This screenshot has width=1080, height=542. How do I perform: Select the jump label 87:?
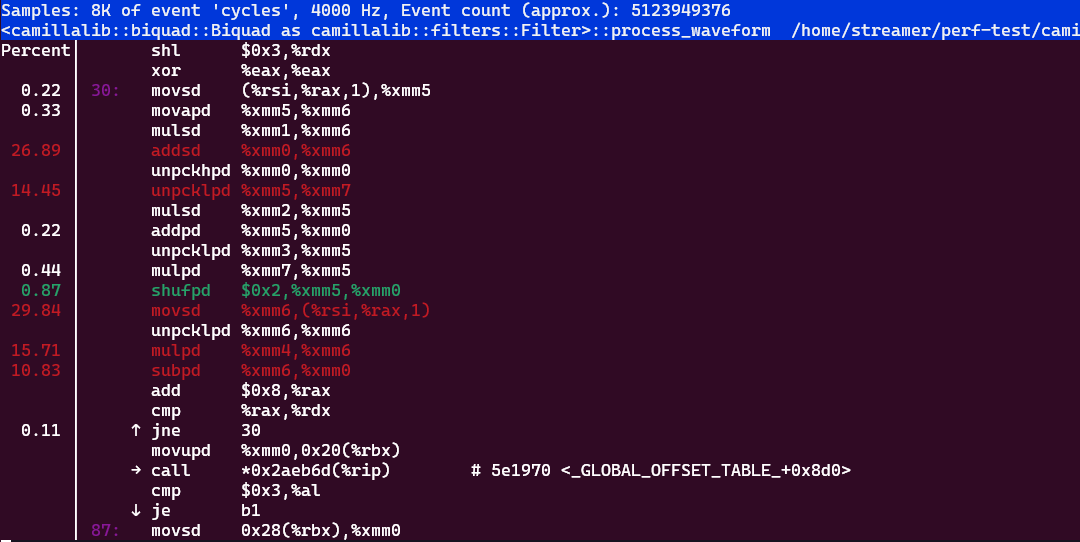click(x=105, y=530)
